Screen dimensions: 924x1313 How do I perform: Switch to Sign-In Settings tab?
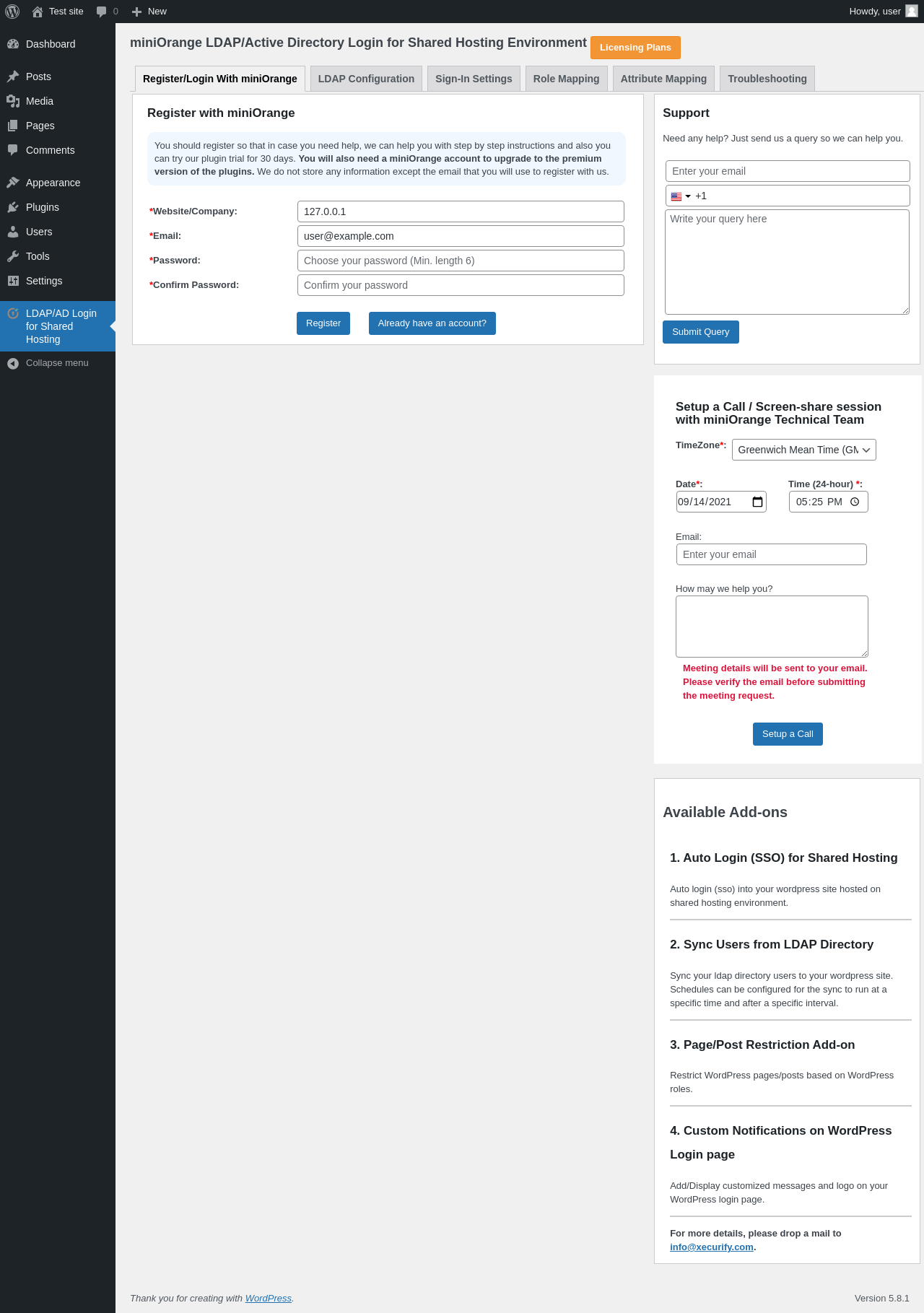(x=474, y=79)
